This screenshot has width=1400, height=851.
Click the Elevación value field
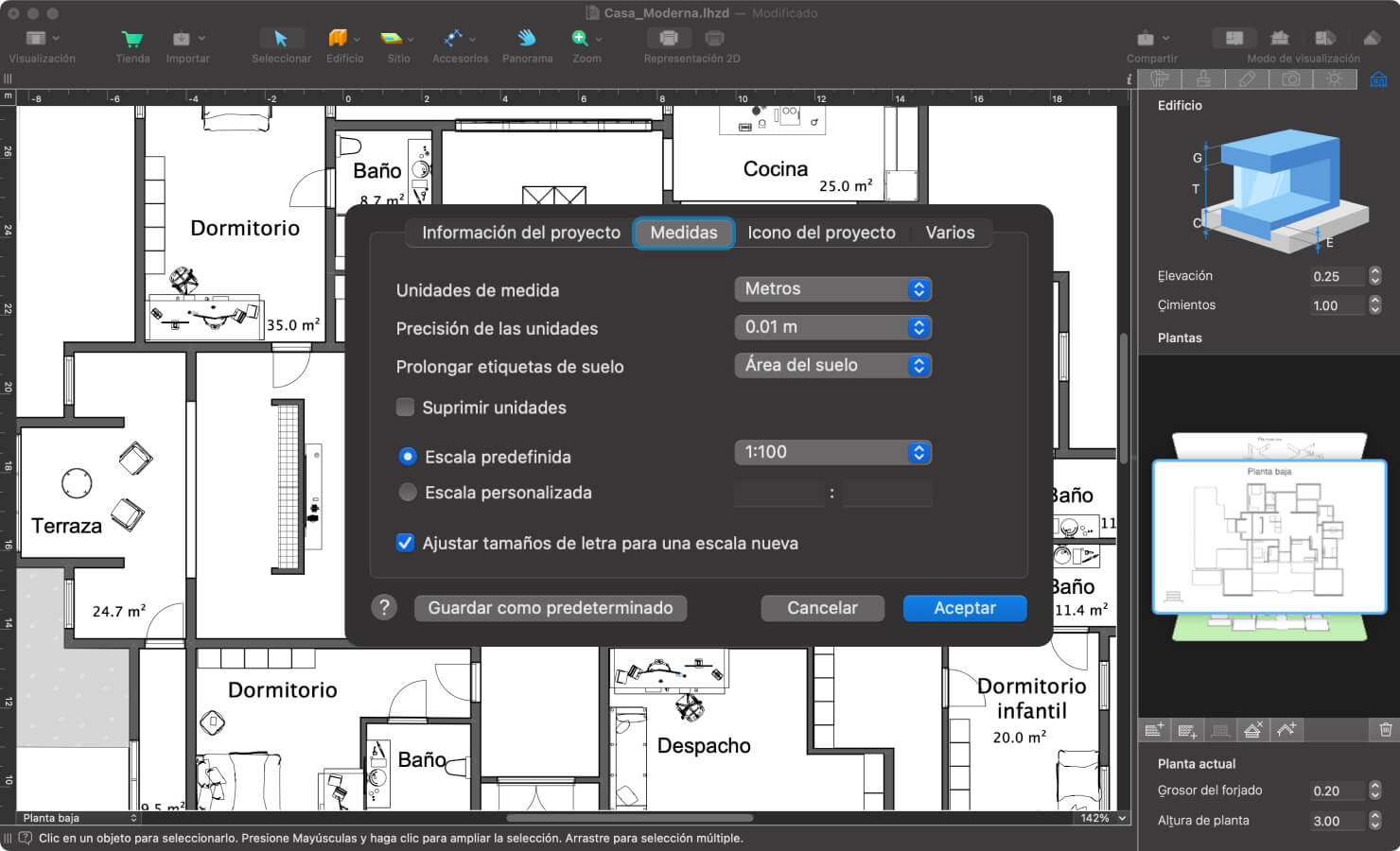[x=1337, y=276]
